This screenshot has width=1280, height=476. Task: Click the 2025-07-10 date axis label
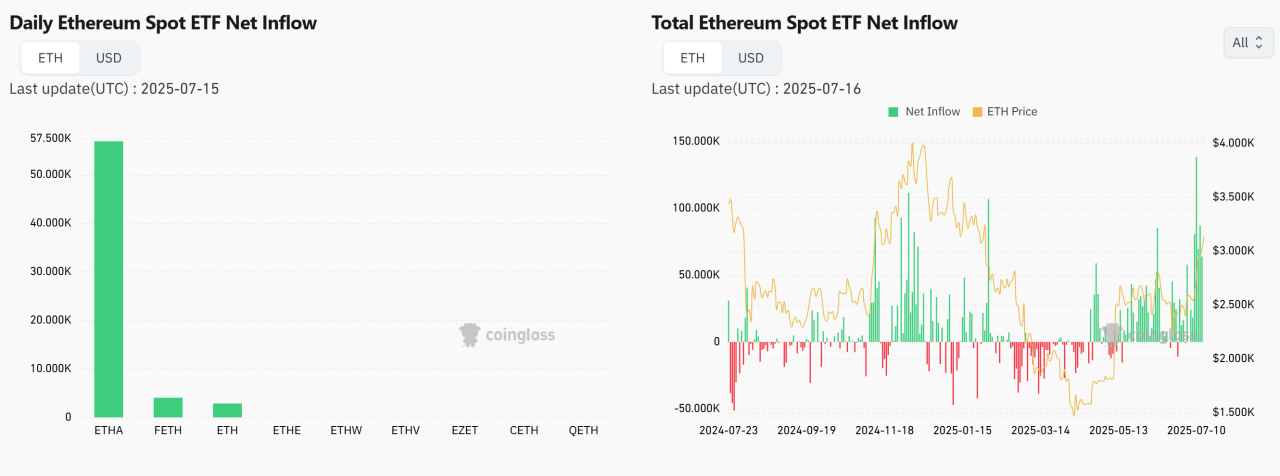click(1199, 431)
